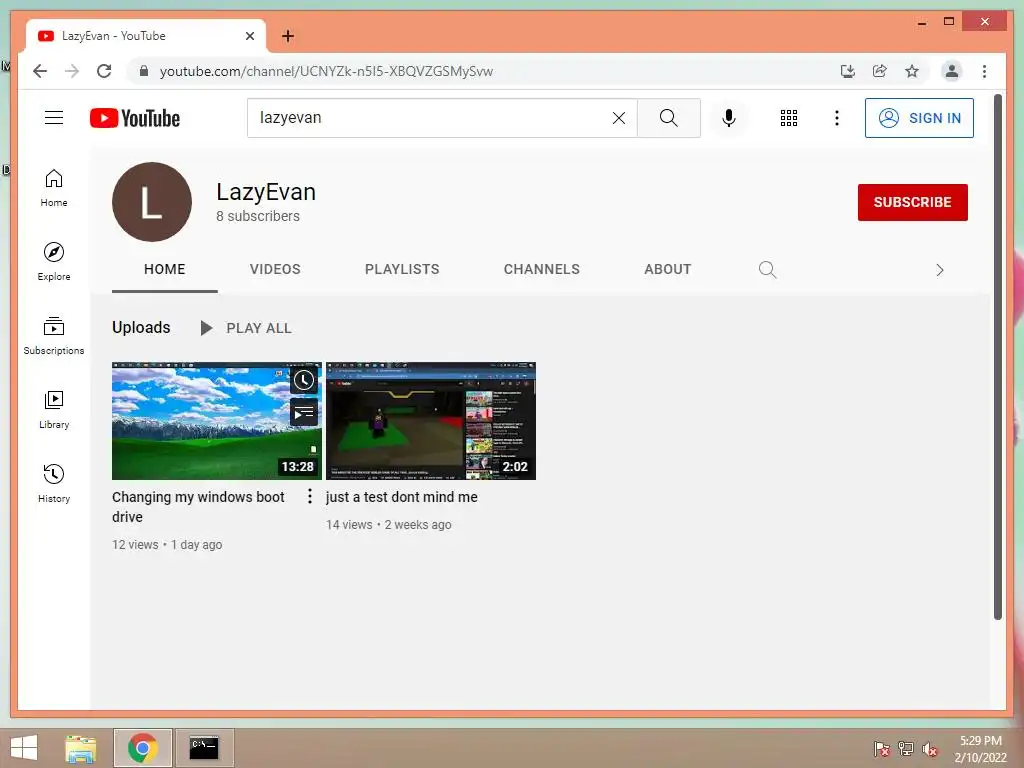Image resolution: width=1024 pixels, height=768 pixels.
Task: Click the YouTube logo
Action: click(135, 118)
